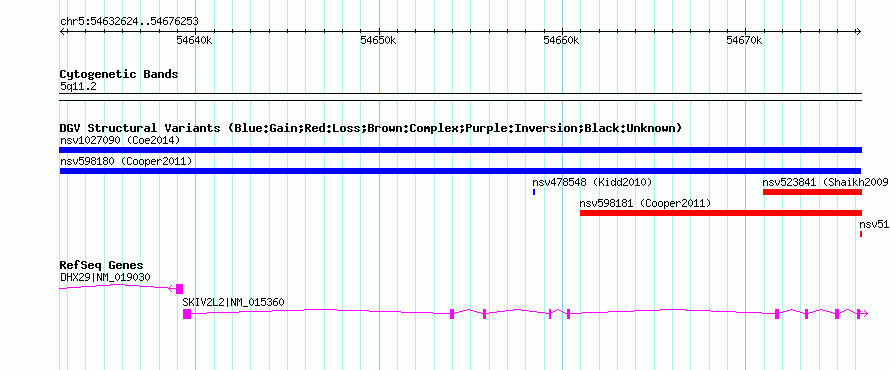Click the Cytogenetic Bands track title
Viewport: 890px width, 370px height.
click(119, 74)
